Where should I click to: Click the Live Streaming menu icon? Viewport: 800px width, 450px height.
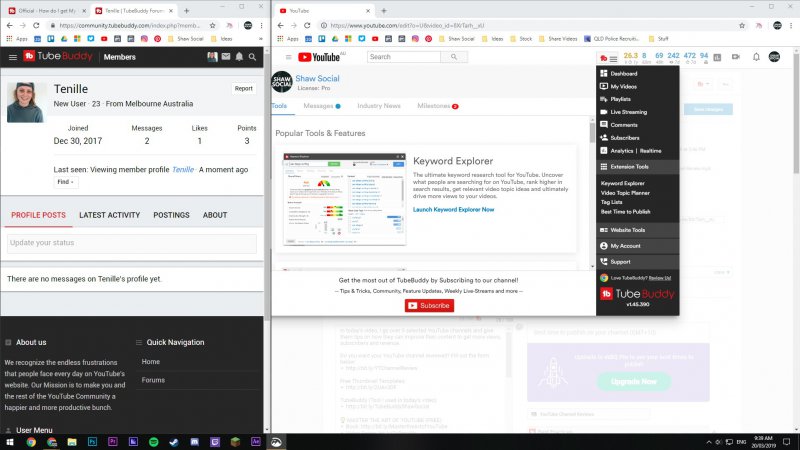(603, 112)
